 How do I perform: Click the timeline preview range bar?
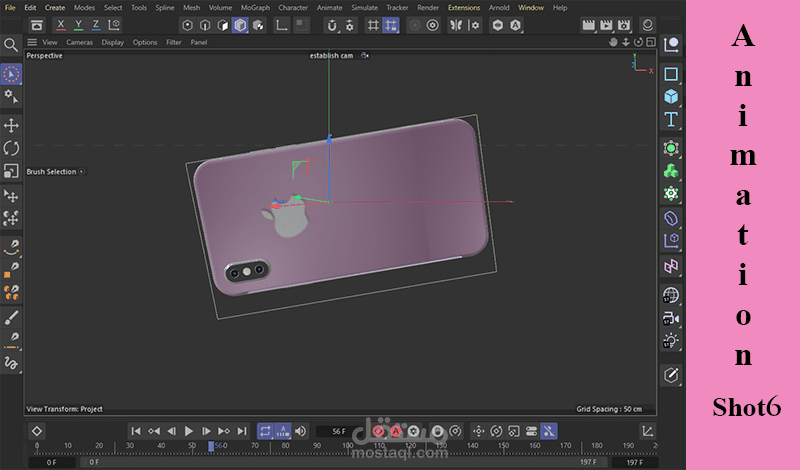(x=342, y=462)
